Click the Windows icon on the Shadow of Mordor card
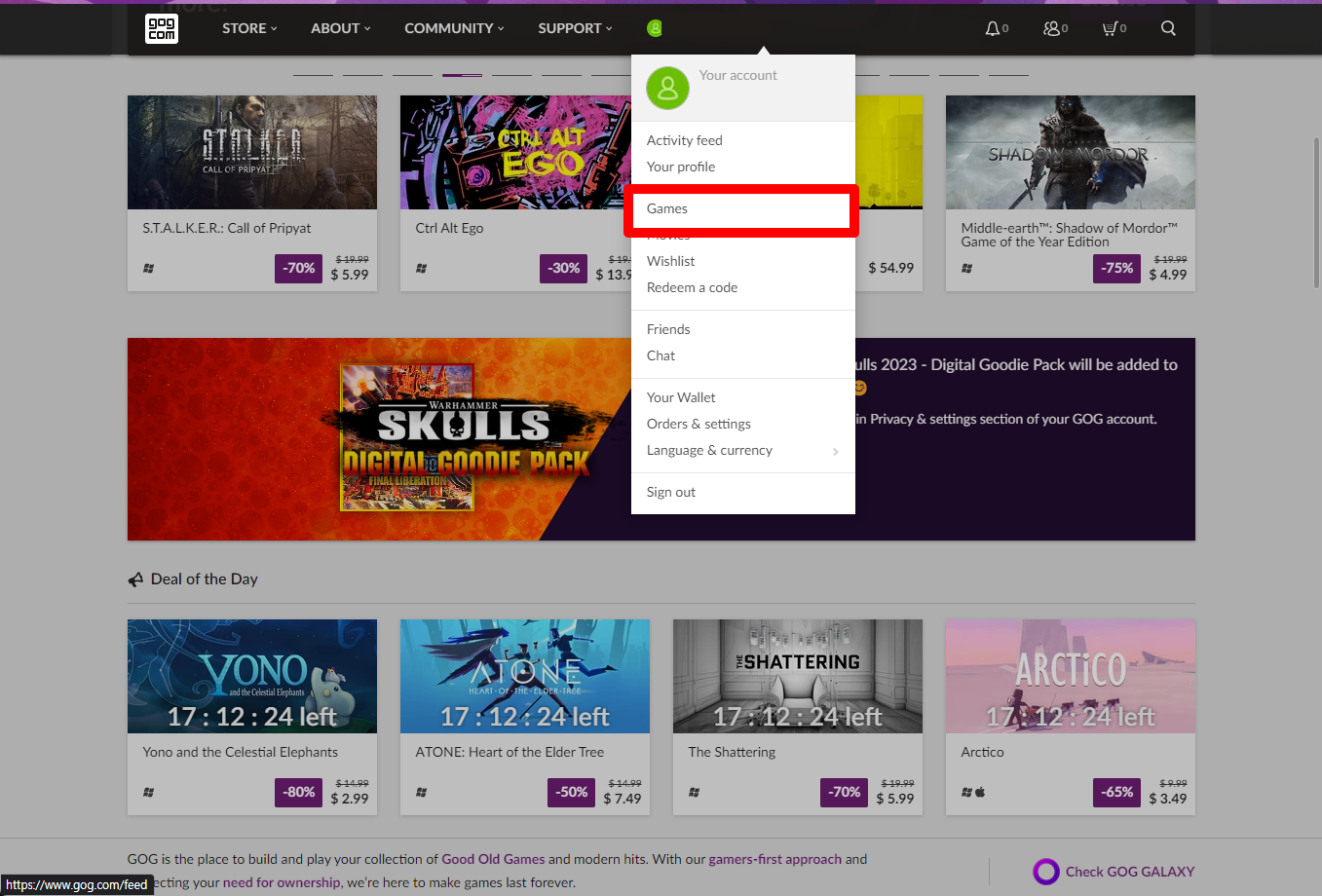 (x=967, y=268)
